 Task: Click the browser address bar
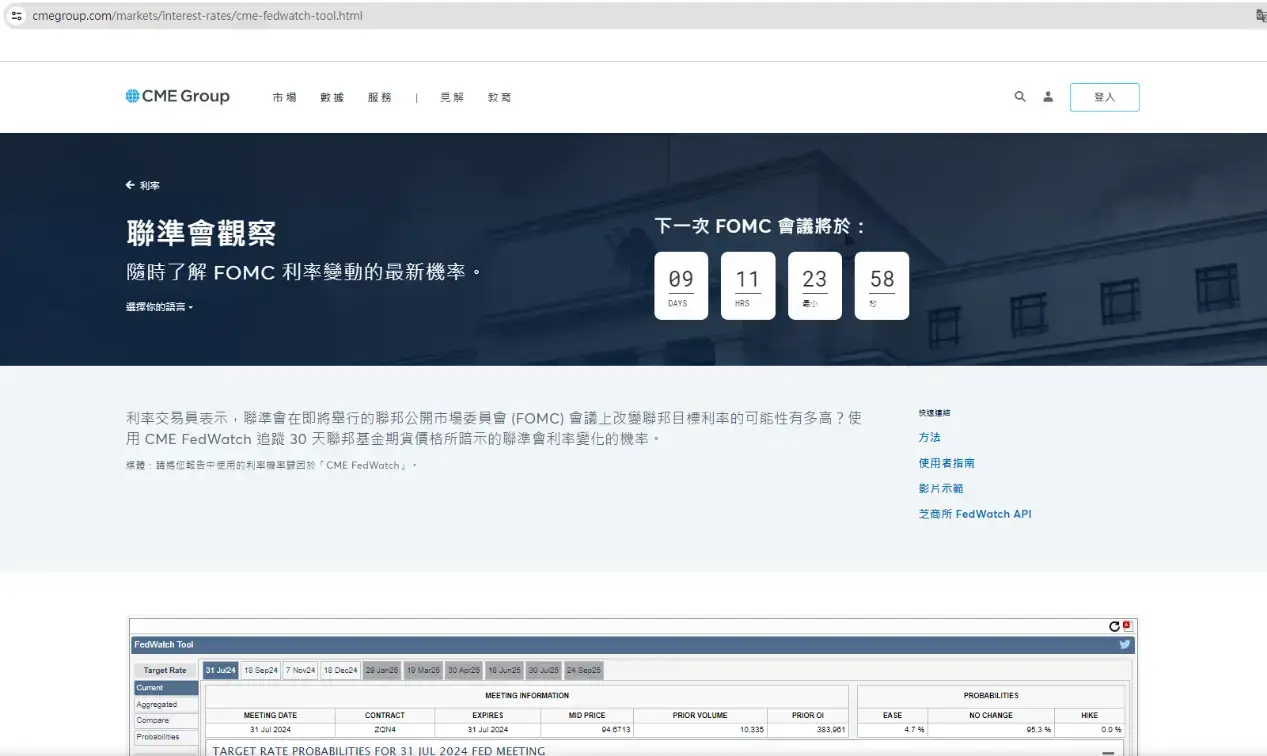pyautogui.click(x=195, y=15)
